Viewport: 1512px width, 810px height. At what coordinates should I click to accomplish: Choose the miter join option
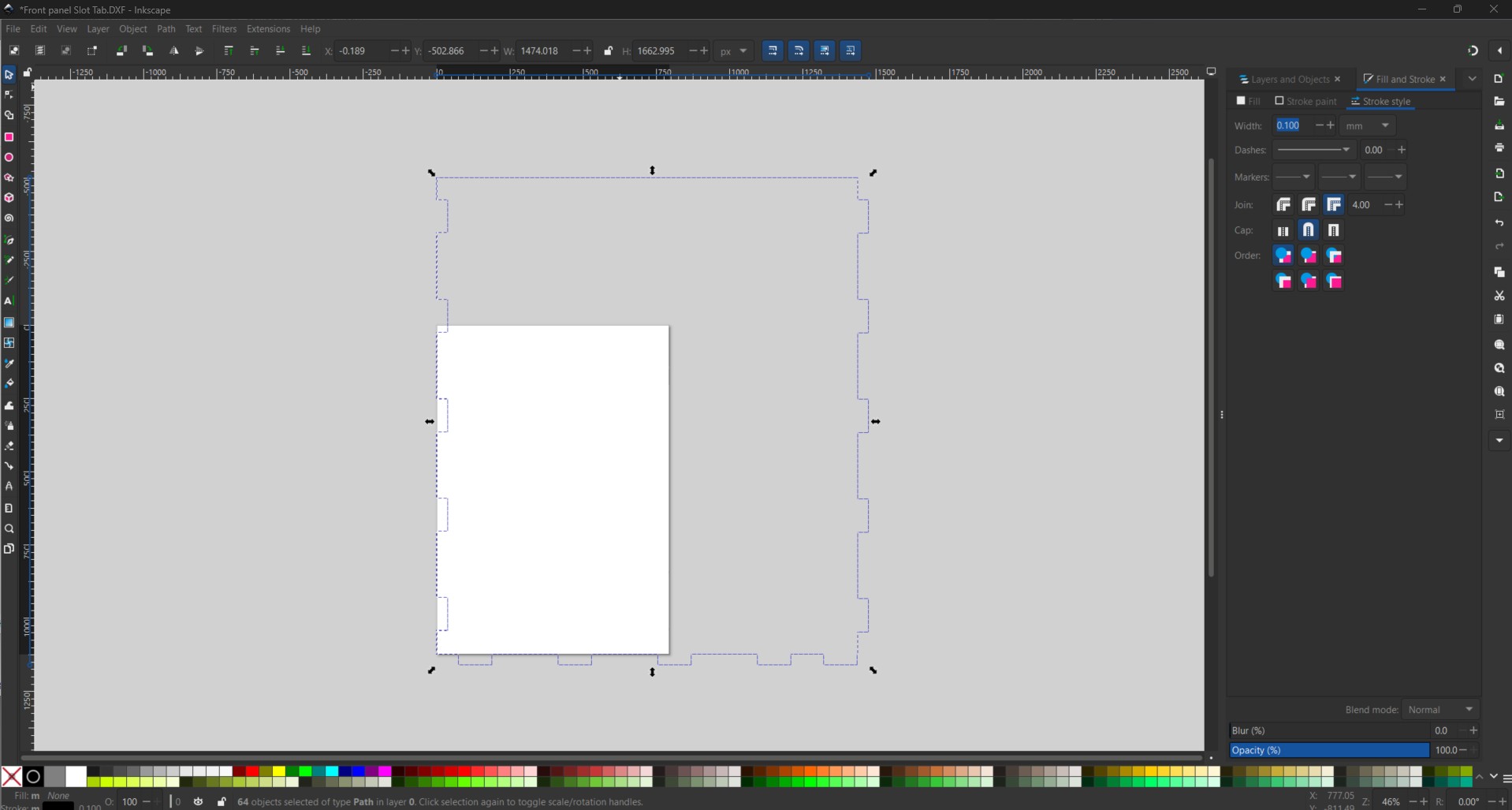(1334, 205)
